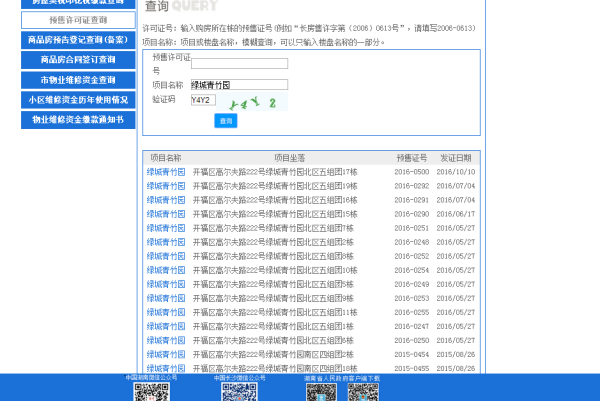Open 绿城青竹园 link for permit 2016-0251
This screenshot has height=401, width=600.
point(166,228)
